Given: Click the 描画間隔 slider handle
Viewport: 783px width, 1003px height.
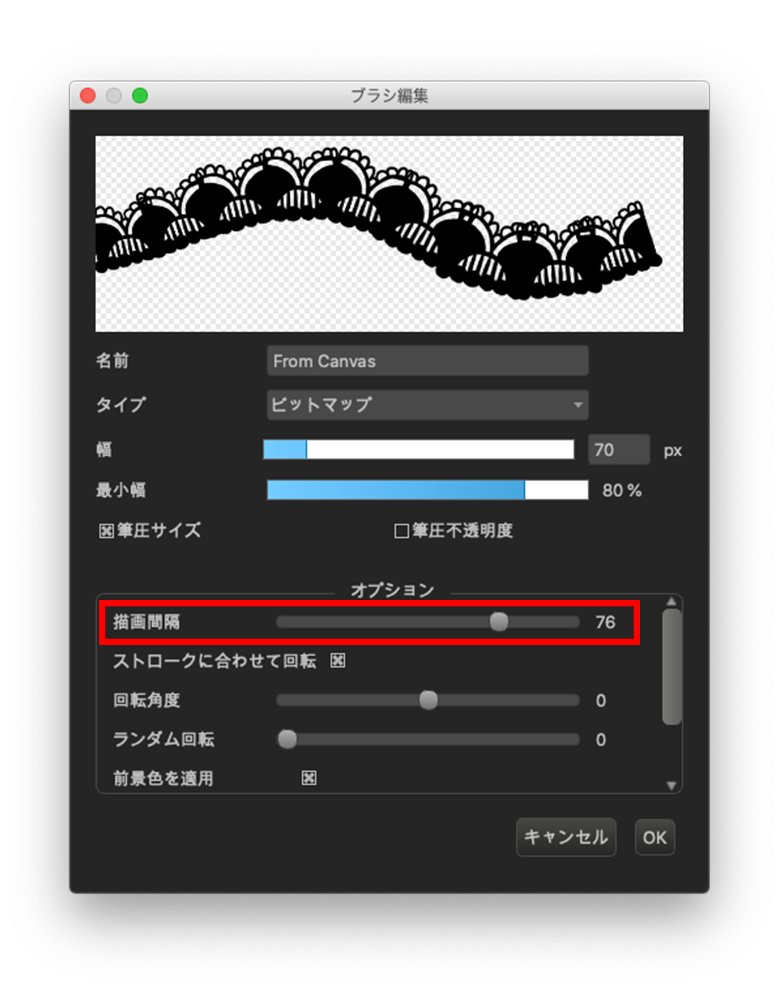Looking at the screenshot, I should pyautogui.click(x=499, y=622).
